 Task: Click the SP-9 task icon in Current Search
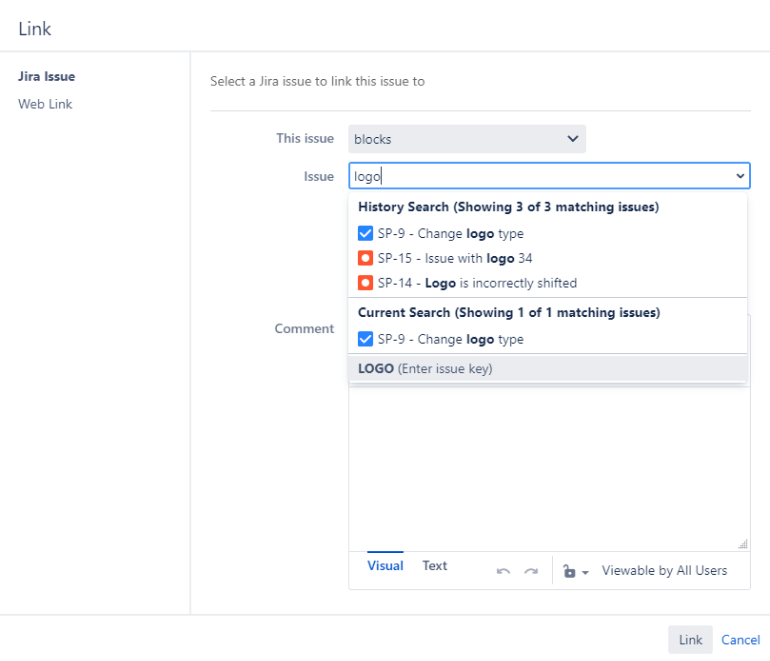365,339
